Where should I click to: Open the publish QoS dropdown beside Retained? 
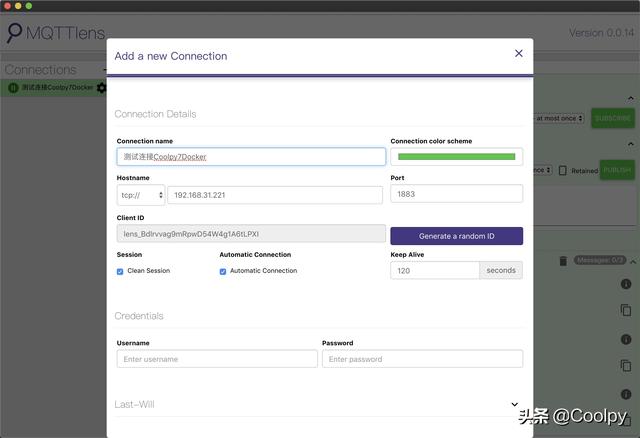point(543,170)
